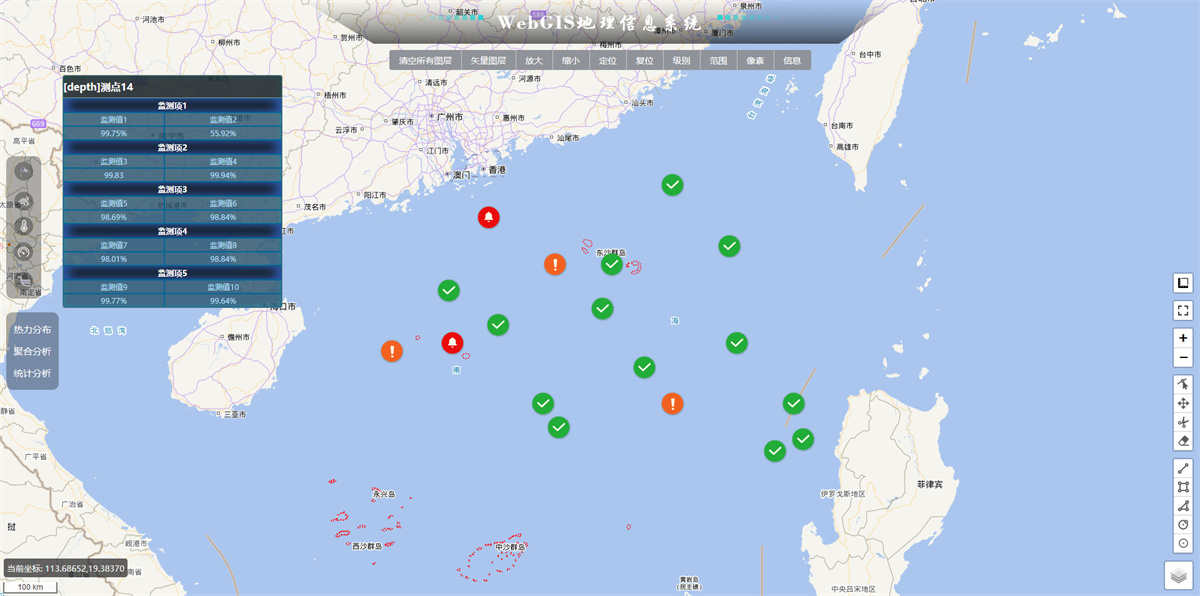The height and width of the screenshot is (596, 1200).
Task: Click orange warning marker nearest Hainan island
Action: (392, 351)
